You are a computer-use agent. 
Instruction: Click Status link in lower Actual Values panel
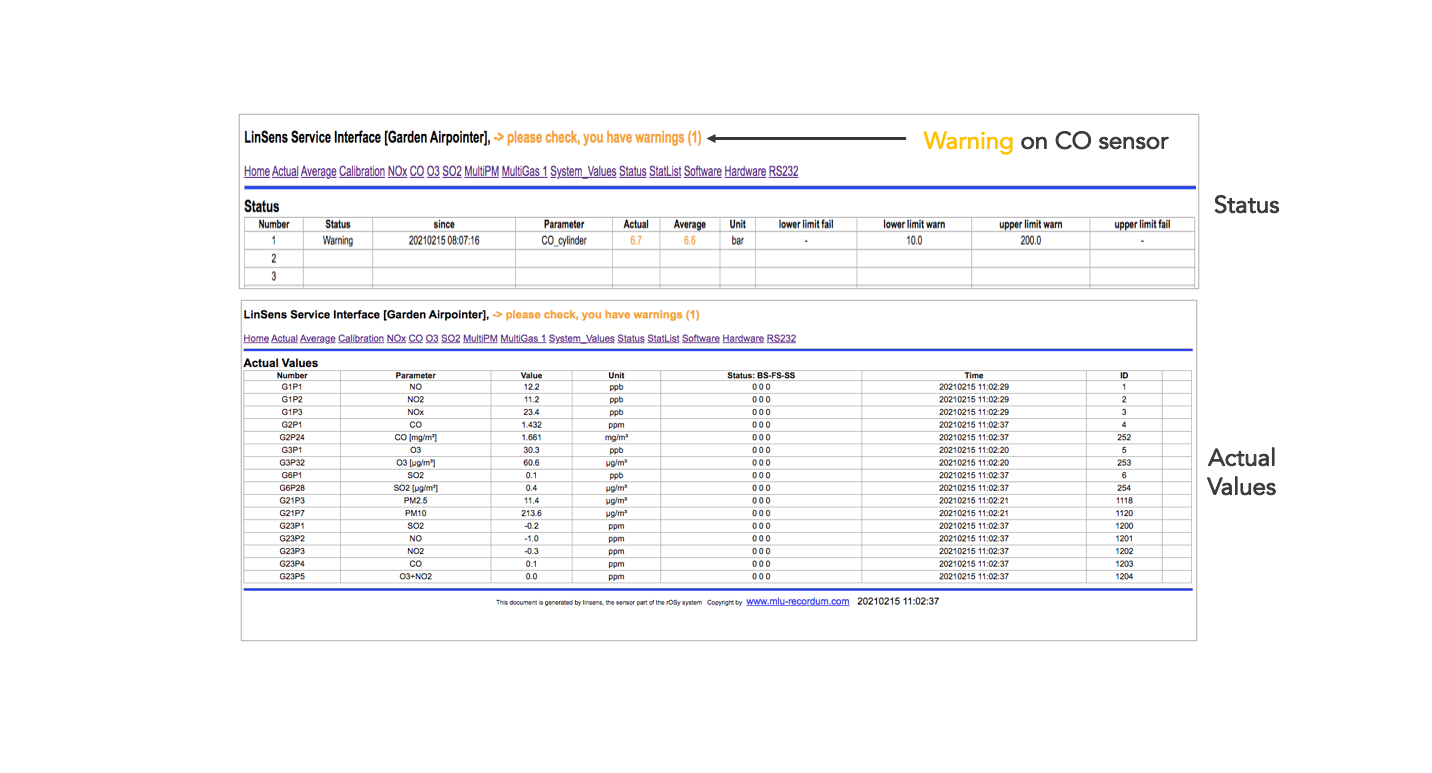631,339
